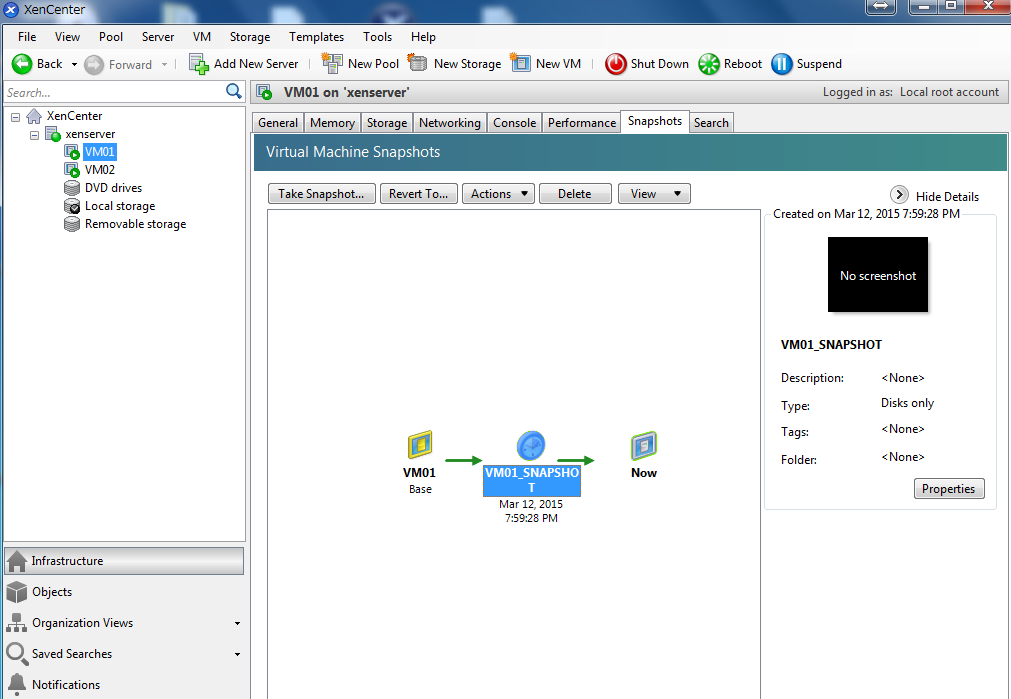Open the Storage menu
The height and width of the screenshot is (699, 1011).
(250, 37)
